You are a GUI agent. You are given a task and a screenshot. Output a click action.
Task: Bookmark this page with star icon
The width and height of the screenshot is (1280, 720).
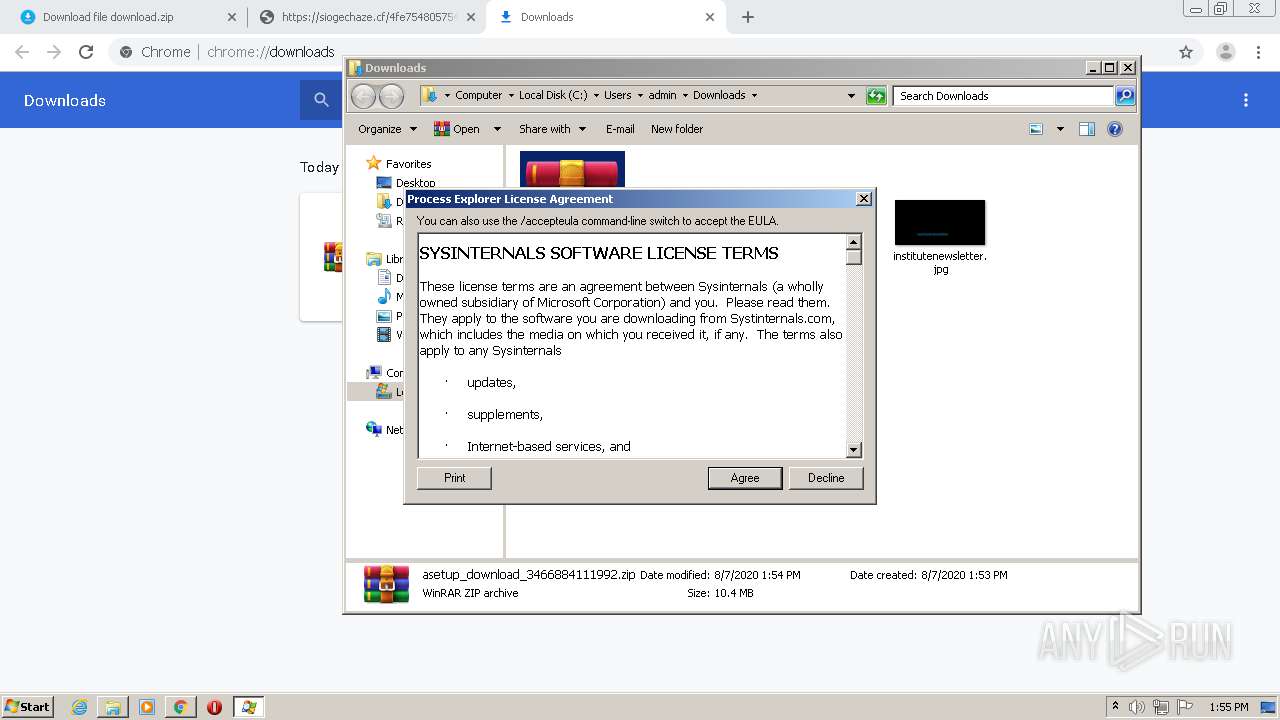click(x=1186, y=52)
